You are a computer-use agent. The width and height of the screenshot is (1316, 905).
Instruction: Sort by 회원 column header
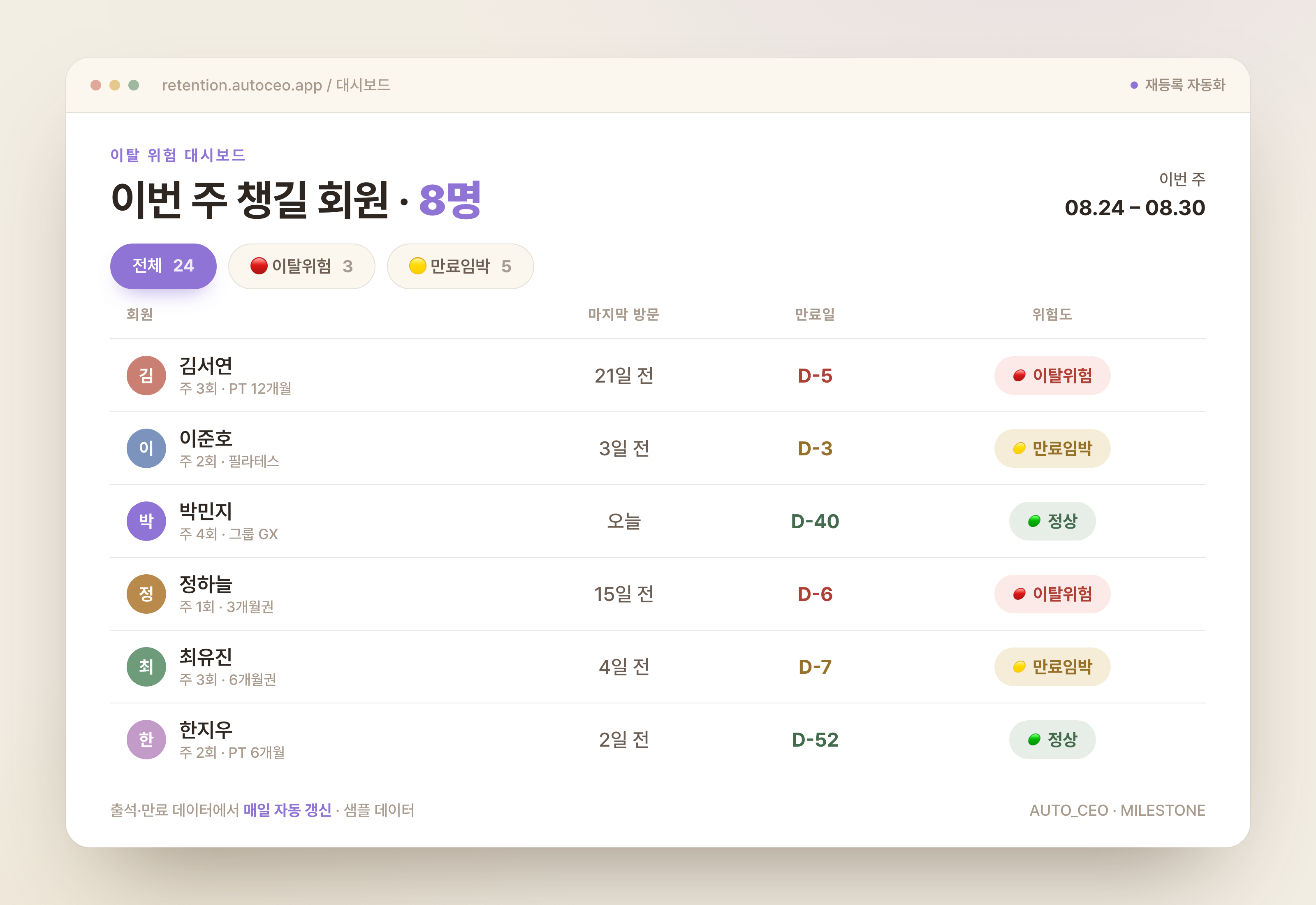coord(139,314)
